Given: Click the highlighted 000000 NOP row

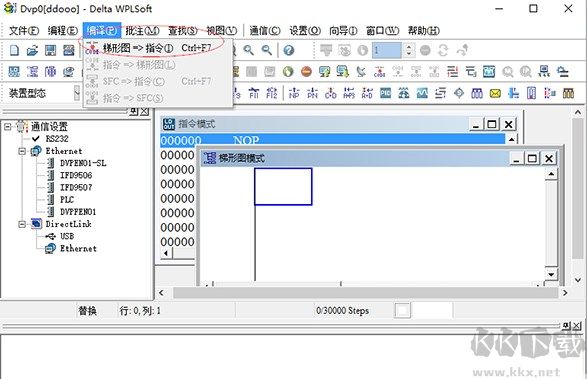Looking at the screenshot, I should click(332, 140).
